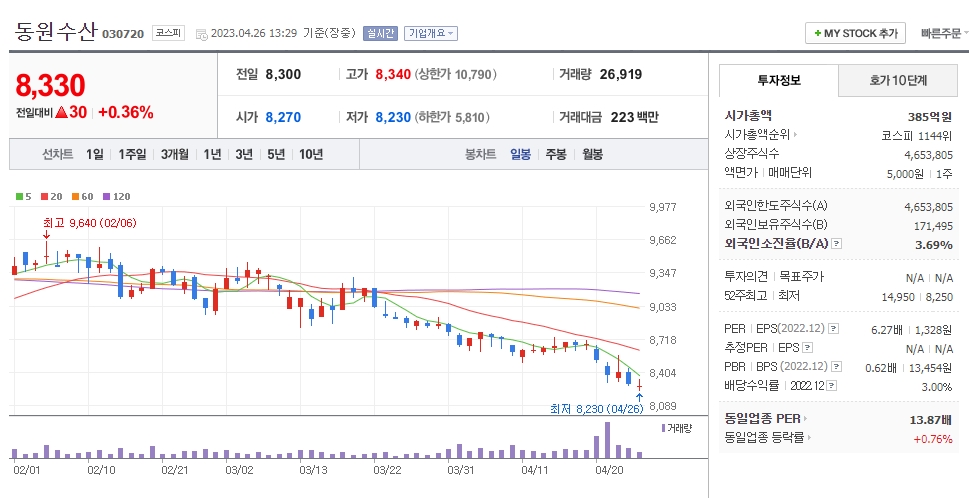Click the 시가총액 385억원 value
Screen dimensions: 969x498
click(929, 116)
